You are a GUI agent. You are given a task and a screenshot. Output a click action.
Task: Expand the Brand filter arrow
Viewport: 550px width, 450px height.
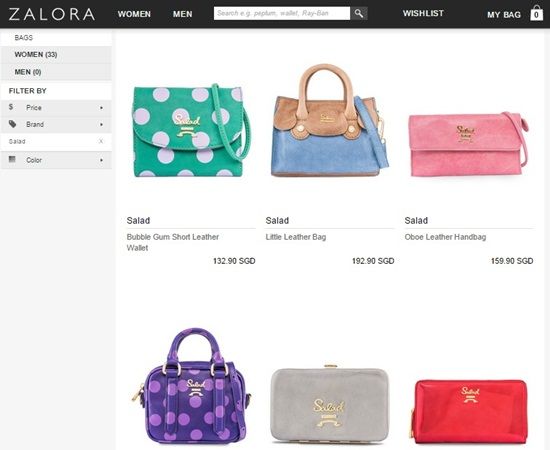(101, 125)
